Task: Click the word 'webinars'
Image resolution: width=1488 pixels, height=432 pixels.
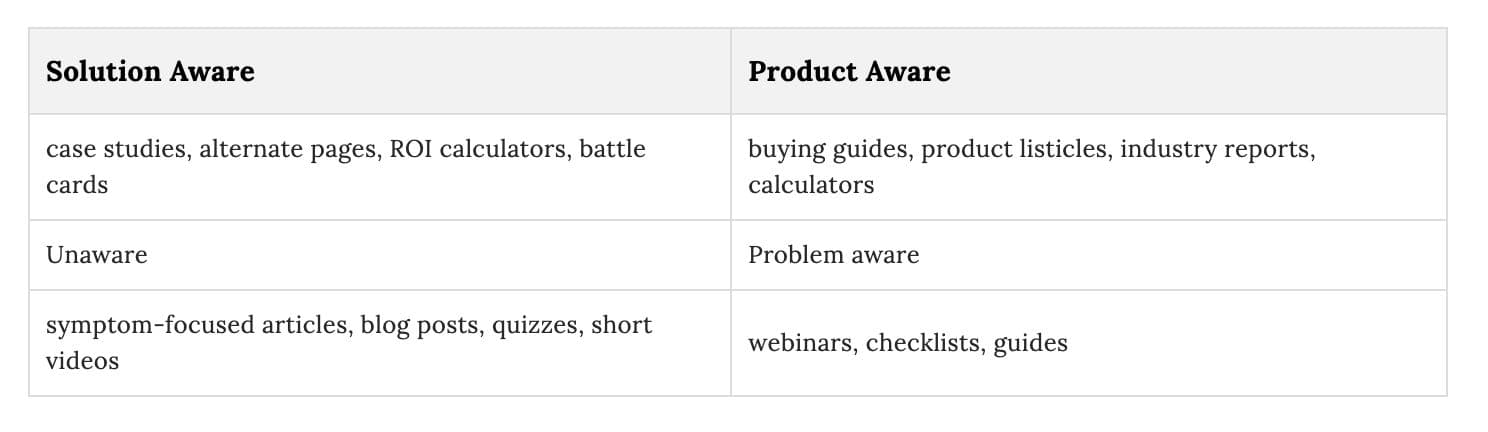Action: [x=800, y=343]
